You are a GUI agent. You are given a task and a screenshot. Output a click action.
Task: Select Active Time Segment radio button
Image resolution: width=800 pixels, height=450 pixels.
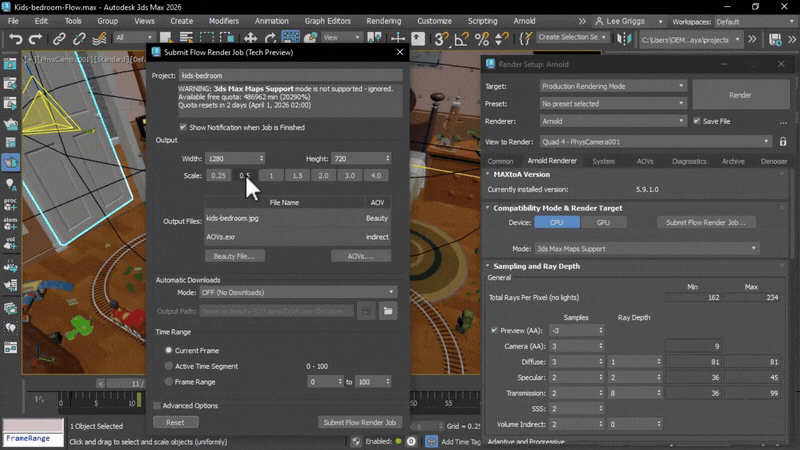(x=168, y=366)
